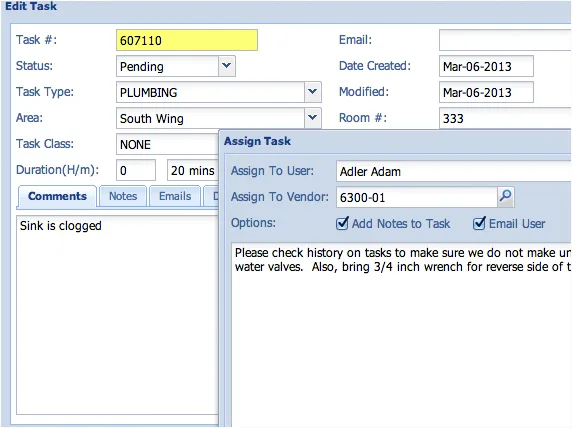The height and width of the screenshot is (428, 572).
Task: Click the Room # field showing 333
Action: coord(505,118)
